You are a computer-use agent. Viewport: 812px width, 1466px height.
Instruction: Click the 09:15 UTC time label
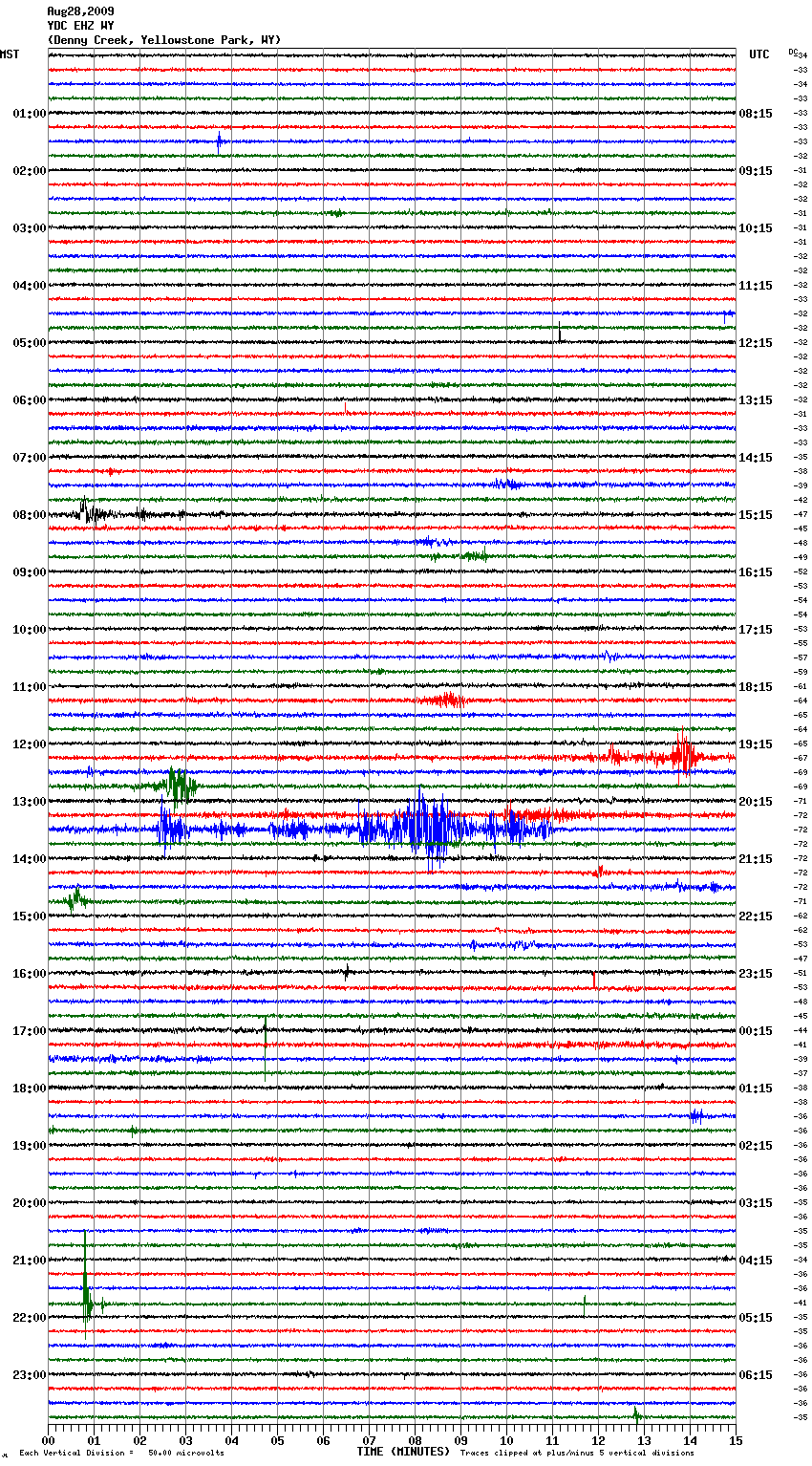(756, 171)
